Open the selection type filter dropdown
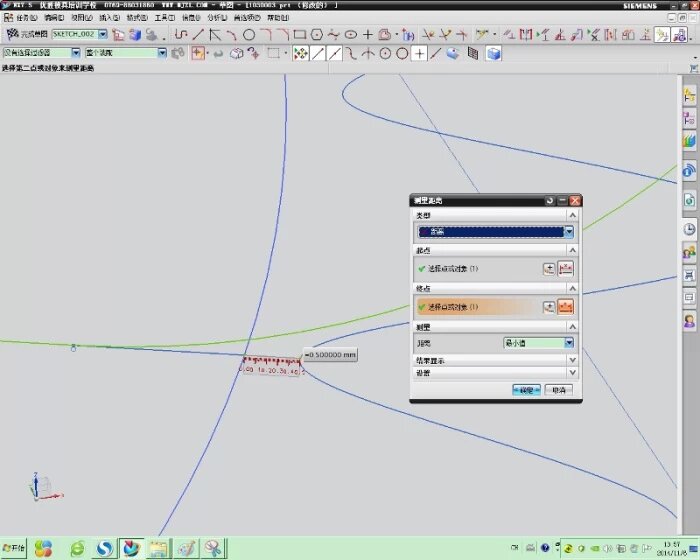Image resolution: width=700 pixels, height=560 pixels. [76, 53]
